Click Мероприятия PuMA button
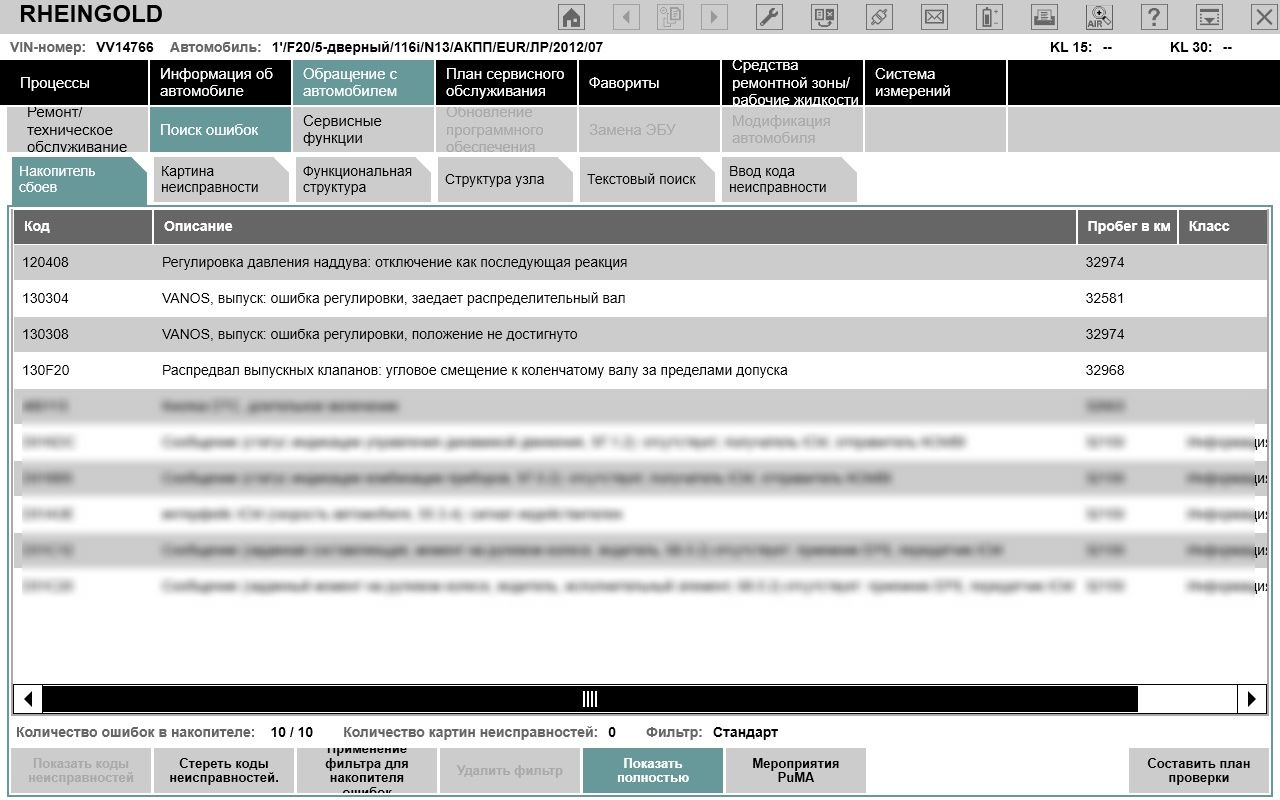 click(x=796, y=770)
